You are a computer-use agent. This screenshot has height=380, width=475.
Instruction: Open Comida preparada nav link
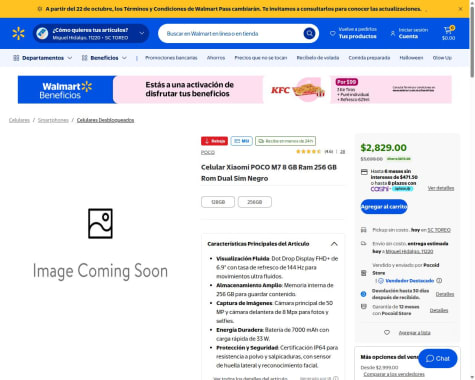369,58
